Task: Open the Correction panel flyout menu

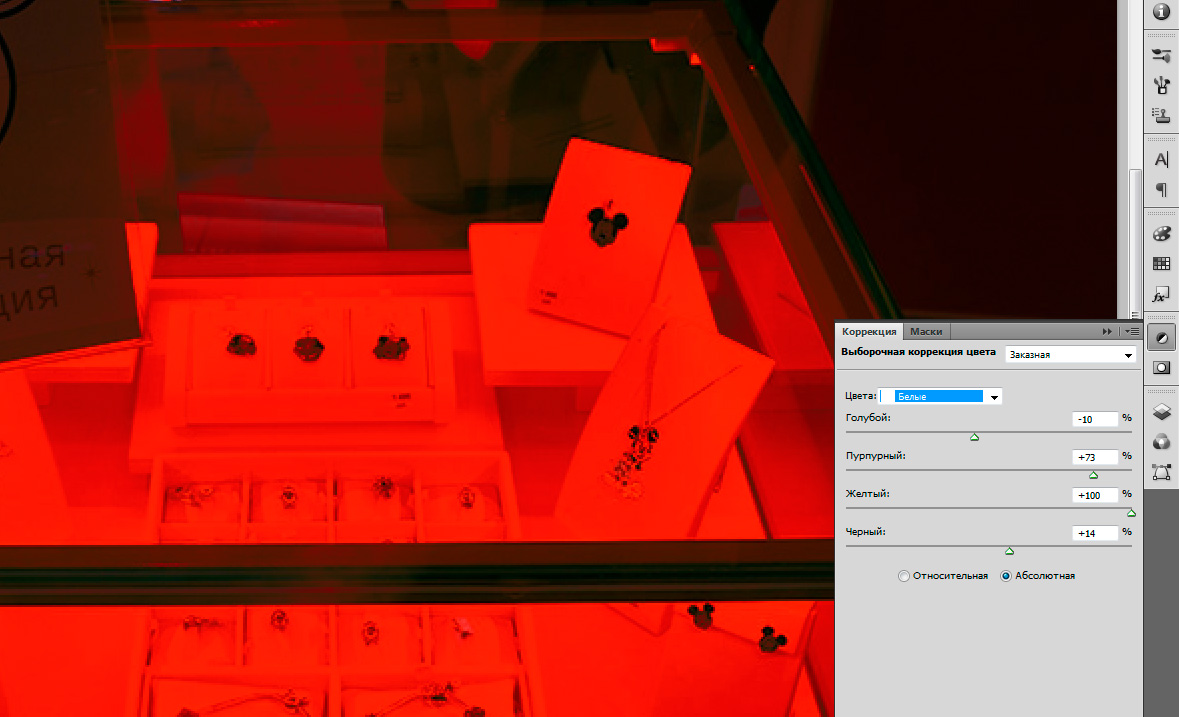Action: (1132, 331)
